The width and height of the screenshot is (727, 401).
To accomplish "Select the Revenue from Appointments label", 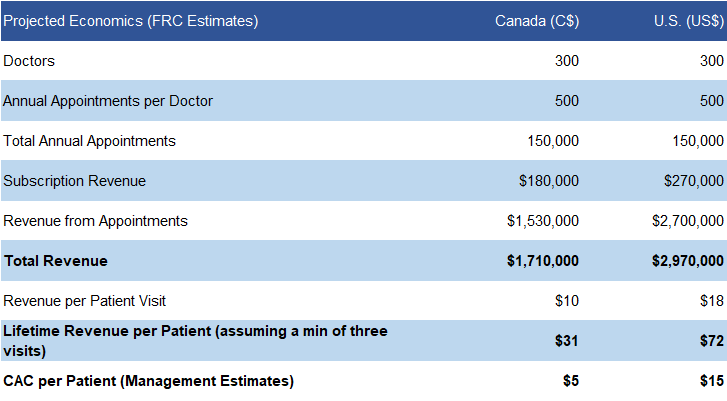I will pos(96,220).
